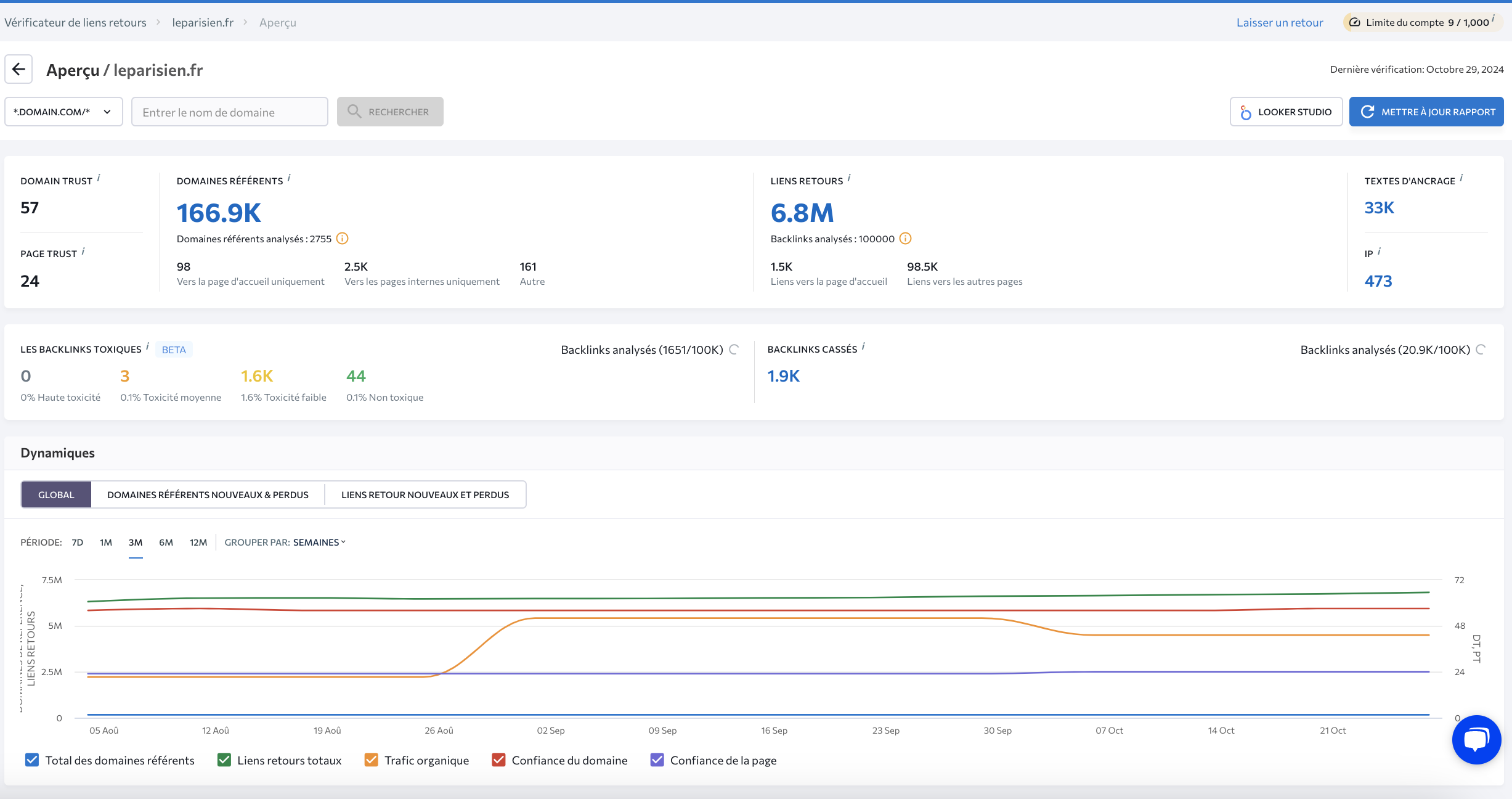Screen dimensions: 1512x799
Task: Click breadcrumb chevron after leparisien.fr
Action: 245,22
